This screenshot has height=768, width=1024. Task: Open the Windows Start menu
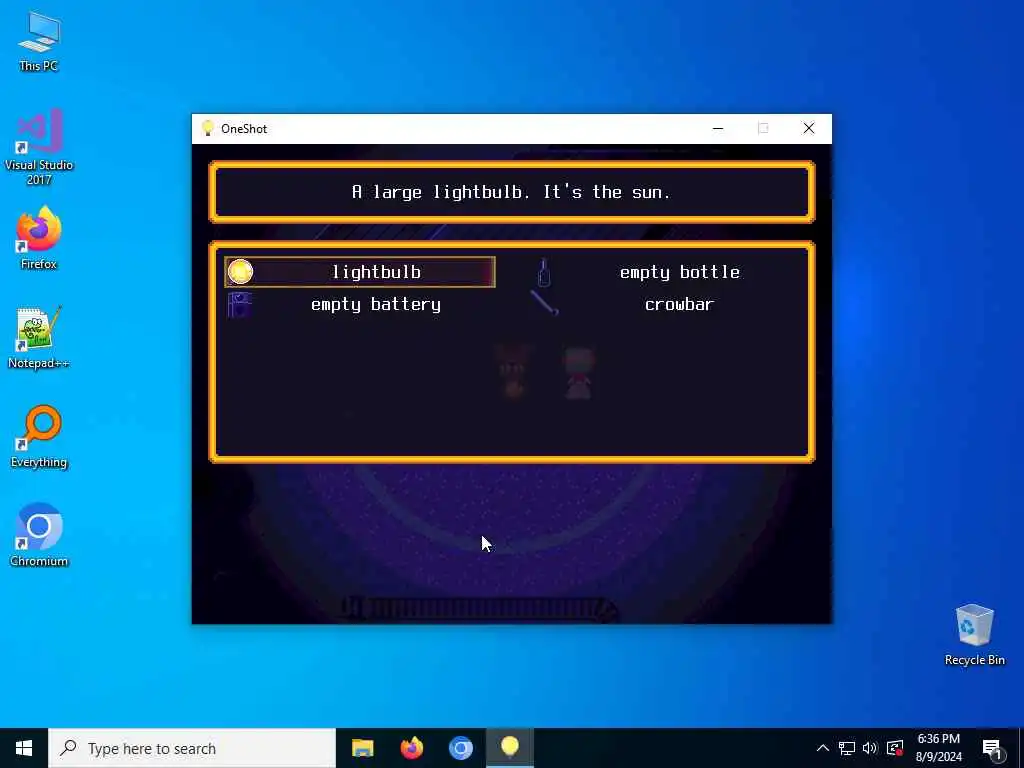[24, 748]
